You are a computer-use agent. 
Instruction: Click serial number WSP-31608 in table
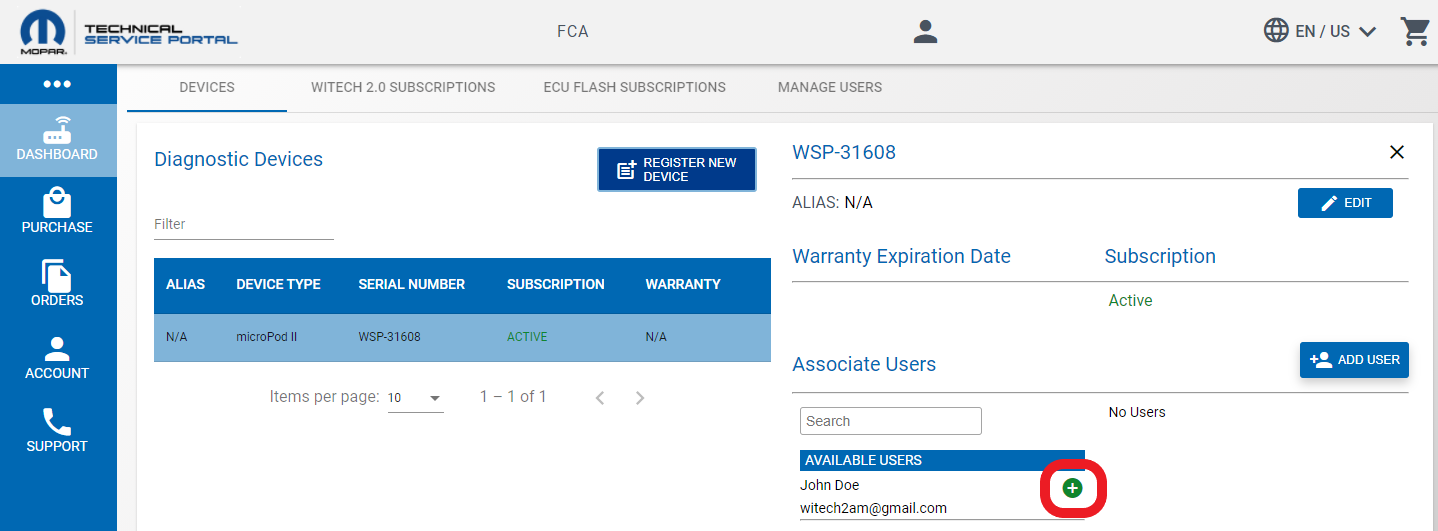pyautogui.click(x=389, y=337)
